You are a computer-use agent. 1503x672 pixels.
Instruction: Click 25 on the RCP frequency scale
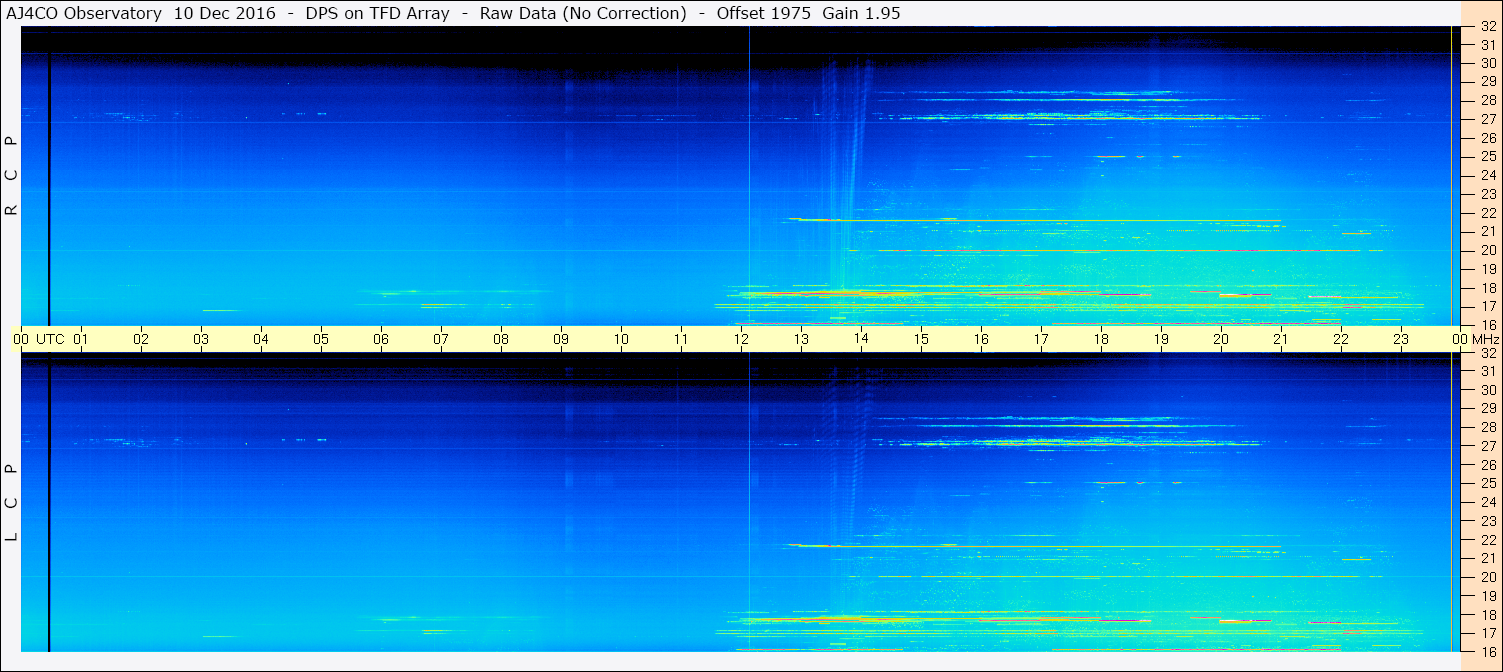(x=1488, y=156)
